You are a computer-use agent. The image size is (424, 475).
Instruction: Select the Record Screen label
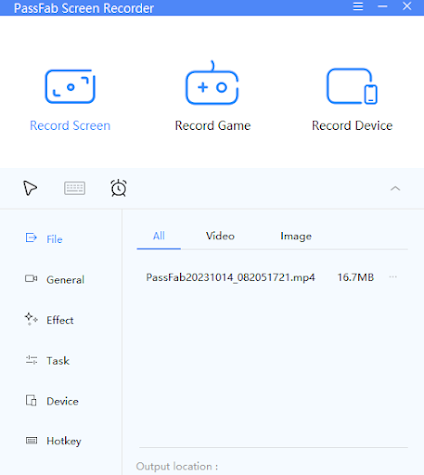point(70,126)
